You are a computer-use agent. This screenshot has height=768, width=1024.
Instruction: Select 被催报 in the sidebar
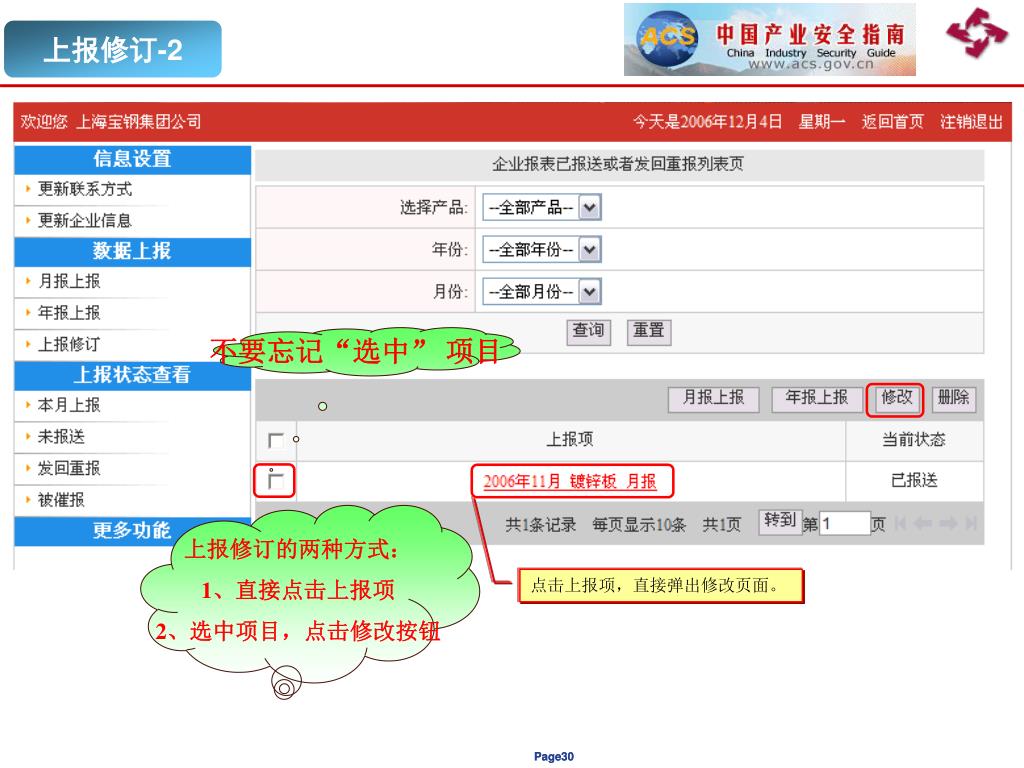point(61,500)
